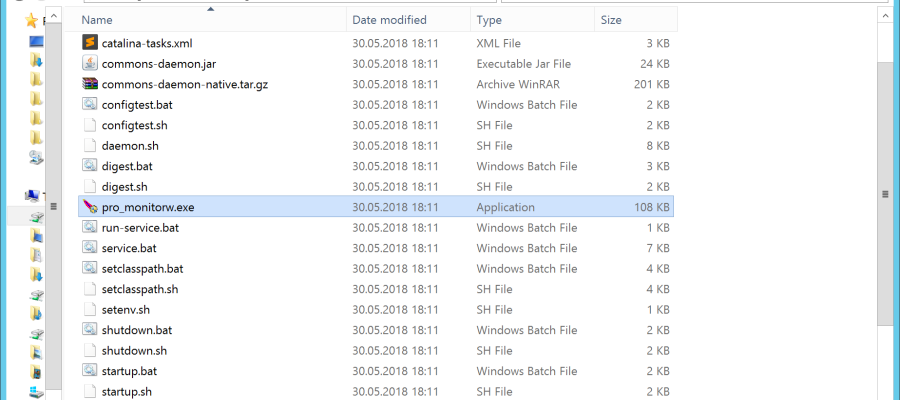The image size is (900, 400).
Task: Click the WinRAR icon of commons-daemon-native.tar.gz
Action: pyautogui.click(x=90, y=84)
